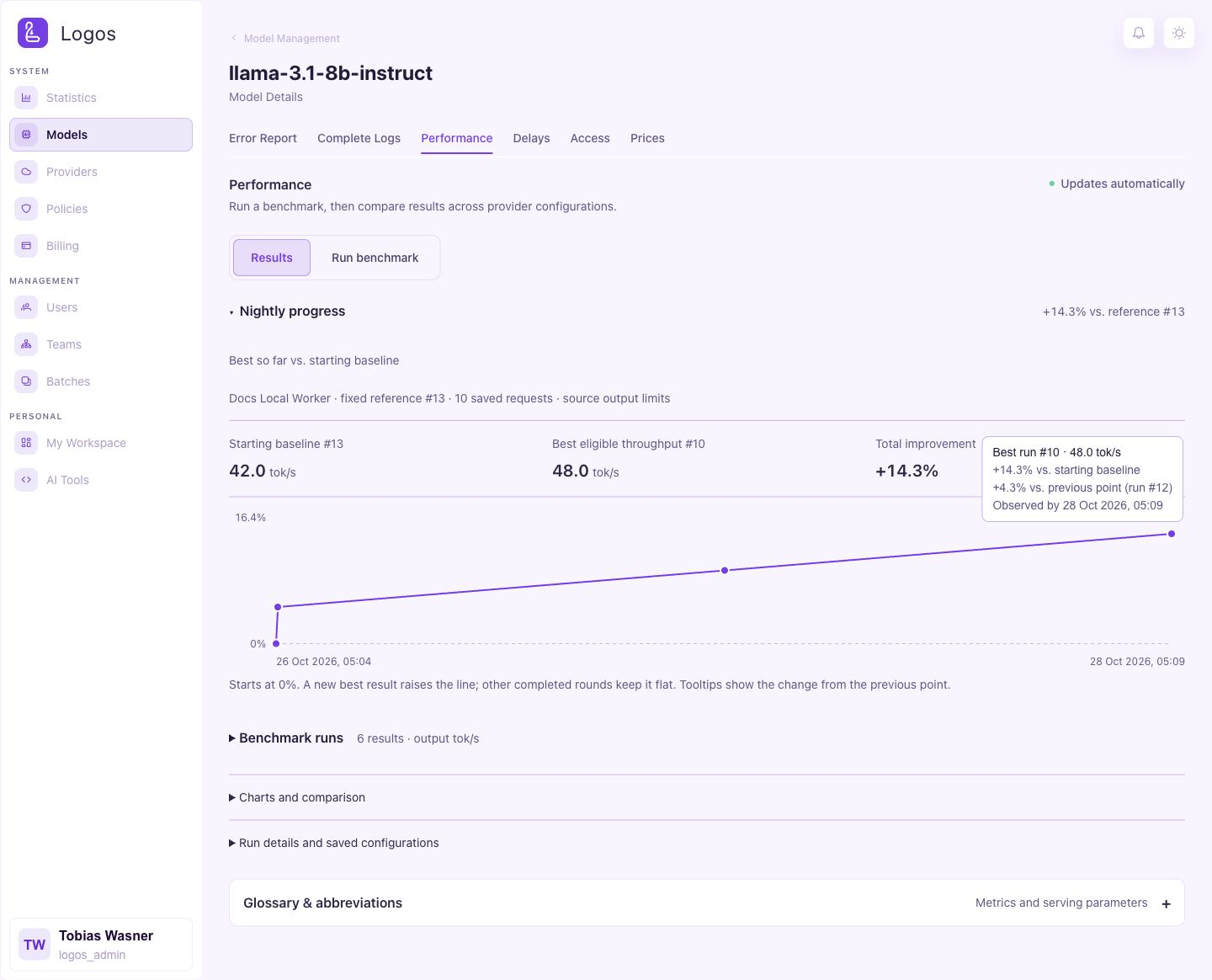
Task: Switch to the Access tab
Action: pos(590,138)
